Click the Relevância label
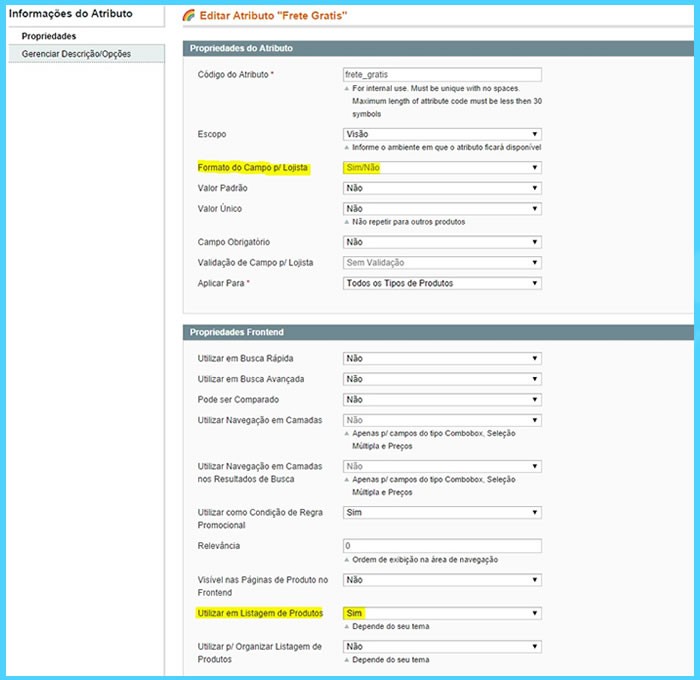The image size is (700, 680). pos(219,546)
